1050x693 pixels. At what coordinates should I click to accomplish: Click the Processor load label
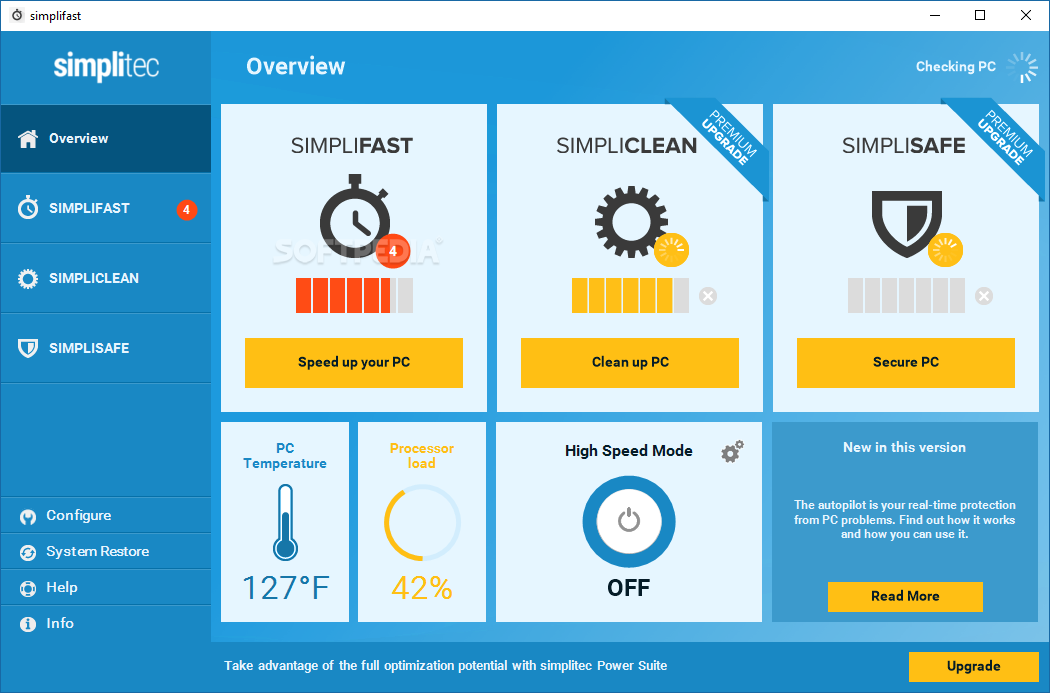click(x=422, y=456)
